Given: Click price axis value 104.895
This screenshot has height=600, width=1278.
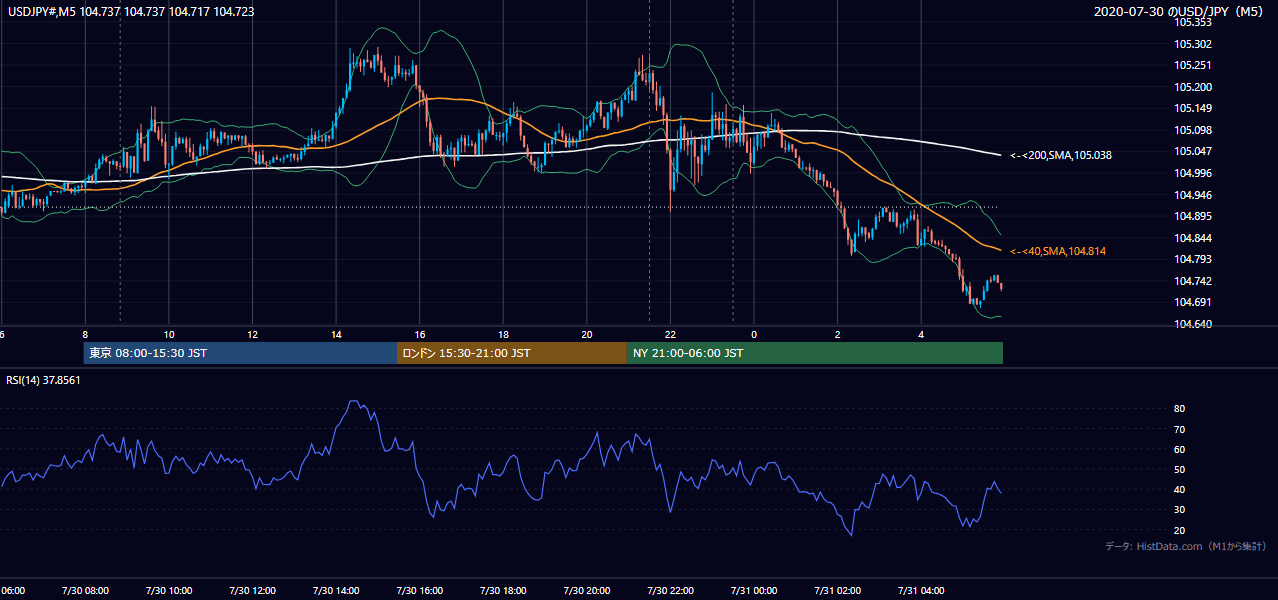Looking at the screenshot, I should (1195, 216).
